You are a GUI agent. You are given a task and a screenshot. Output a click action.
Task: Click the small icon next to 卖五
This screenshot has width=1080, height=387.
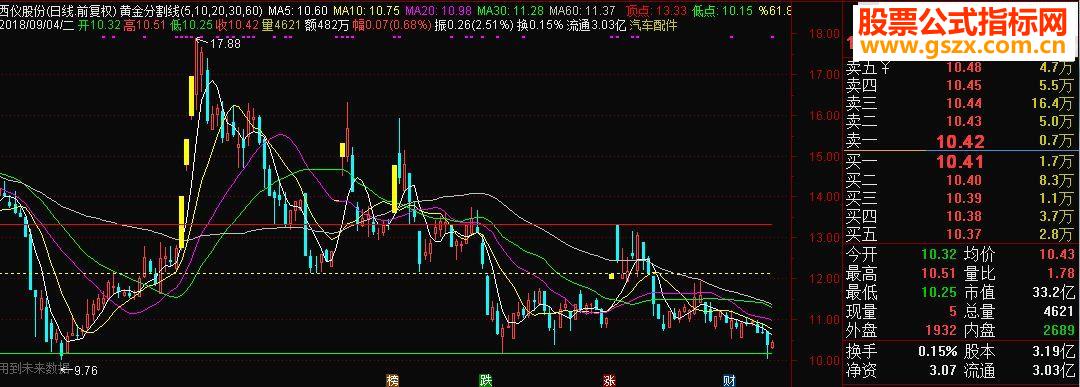(x=886, y=67)
